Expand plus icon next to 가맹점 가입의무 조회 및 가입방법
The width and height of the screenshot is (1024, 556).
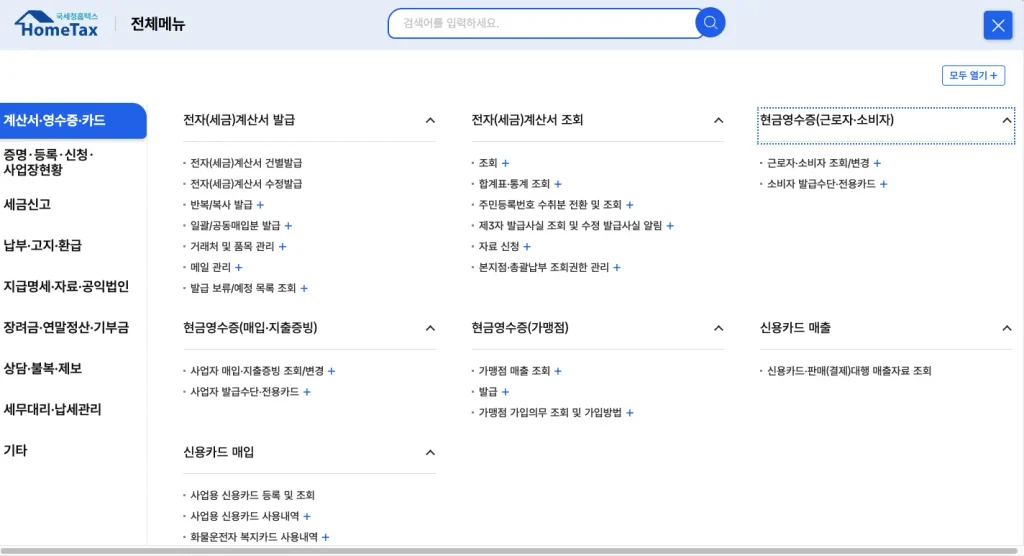(x=630, y=412)
